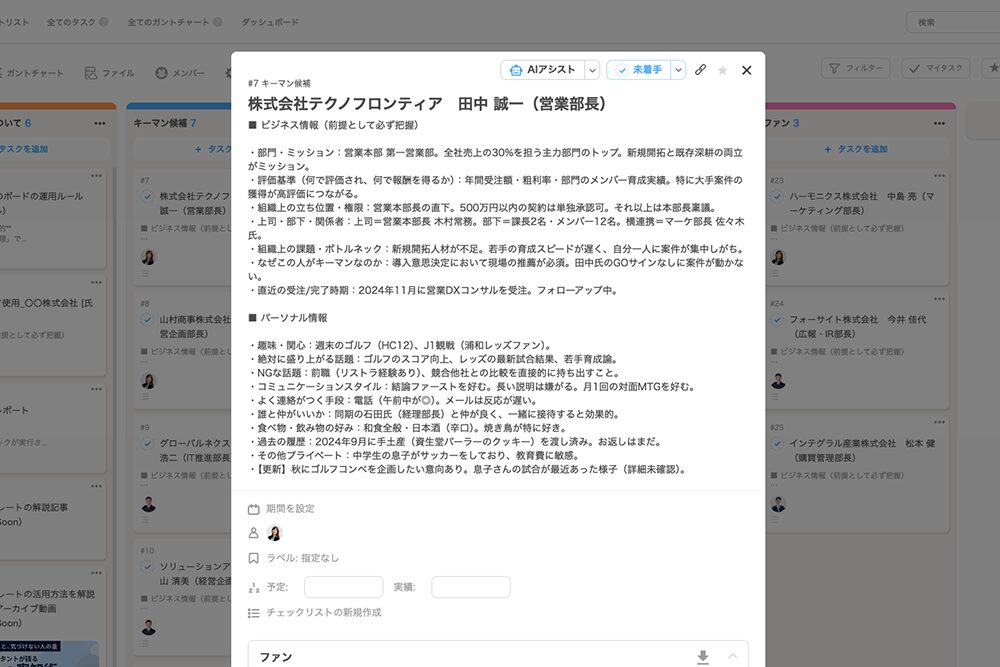Viewport: 1000px width, 667px height.
Task: Toggle the 未着手 status button
Action: 639,70
